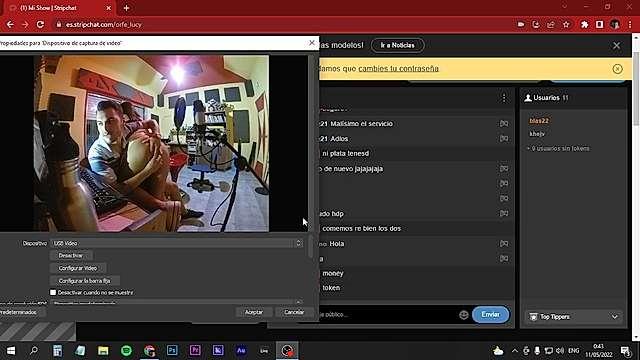This screenshot has height=360, width=640.
Task: Click the Enviar chat button
Action: click(x=490, y=315)
